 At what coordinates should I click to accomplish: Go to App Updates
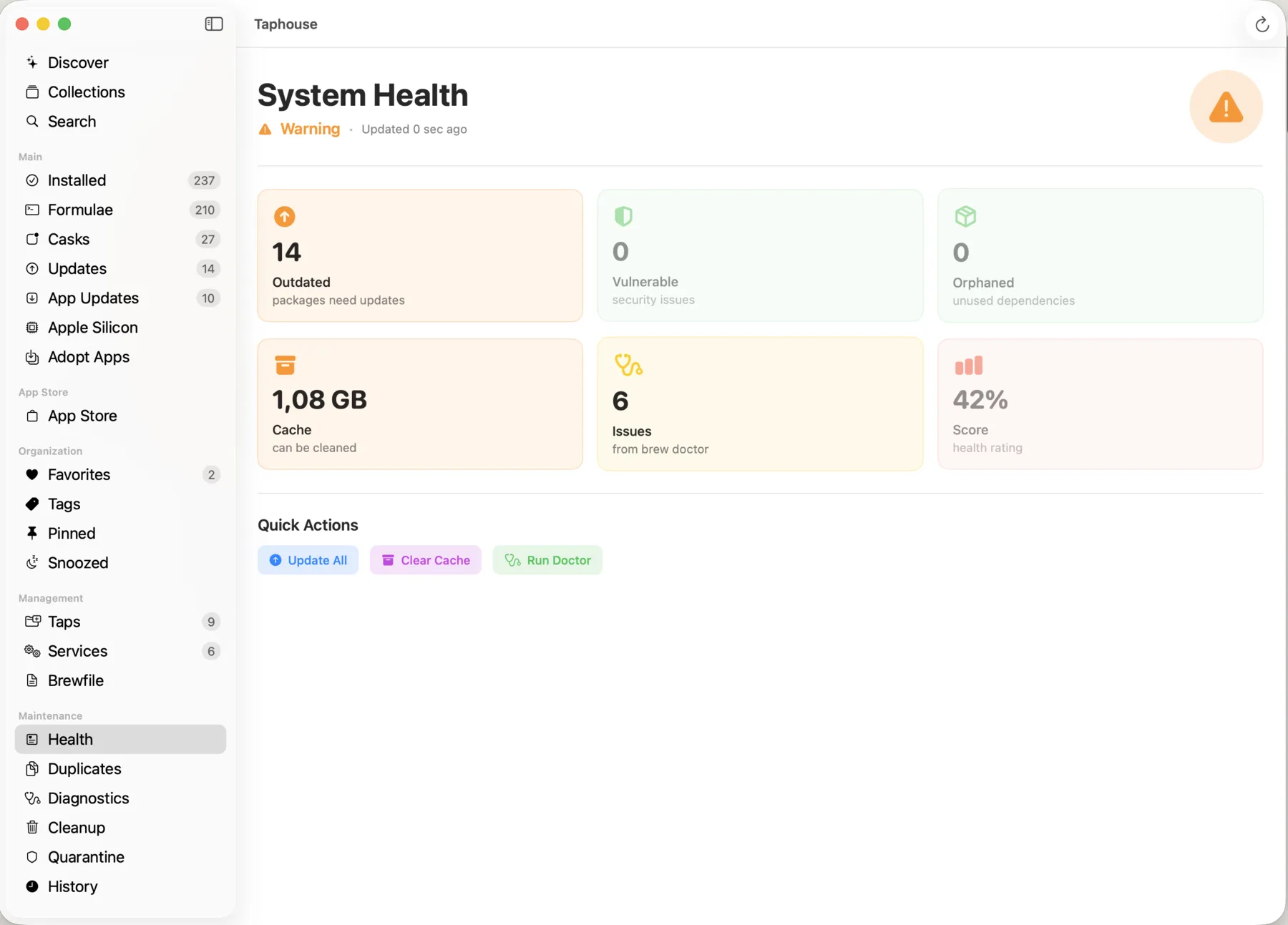[120, 298]
